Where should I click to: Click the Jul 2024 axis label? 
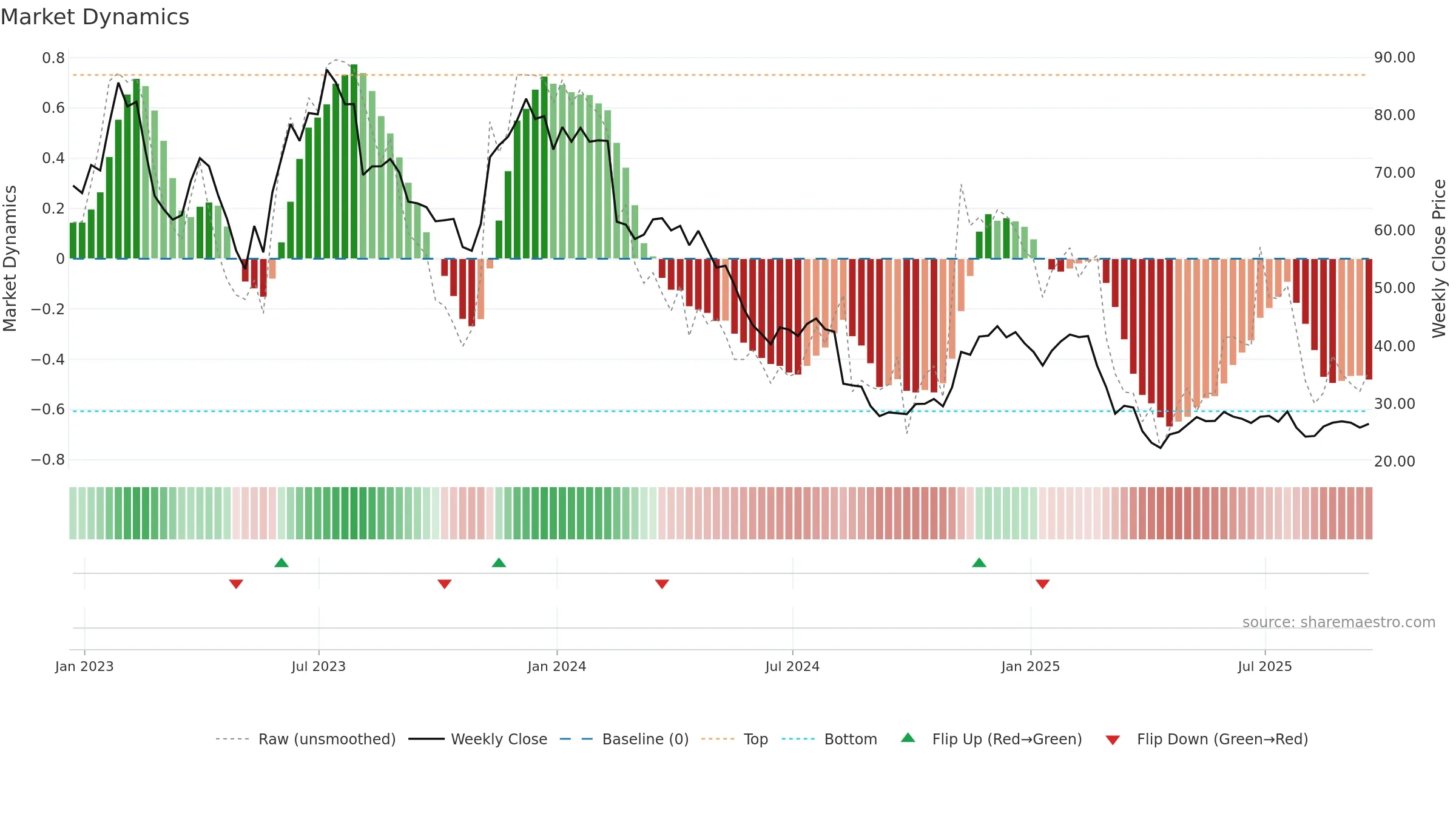click(792, 666)
